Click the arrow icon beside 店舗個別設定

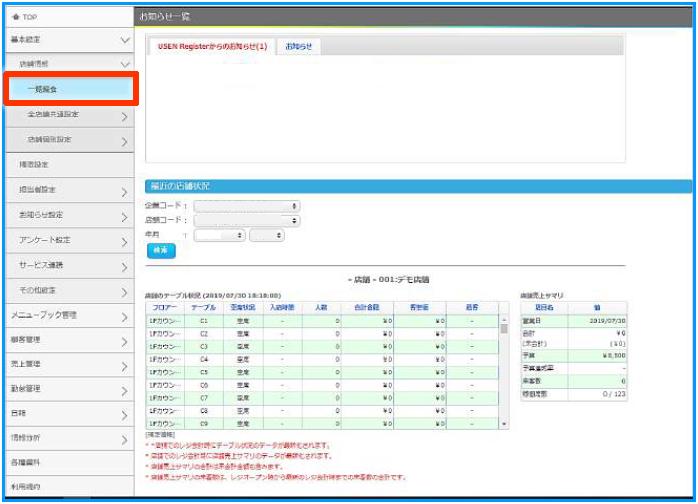coord(125,141)
